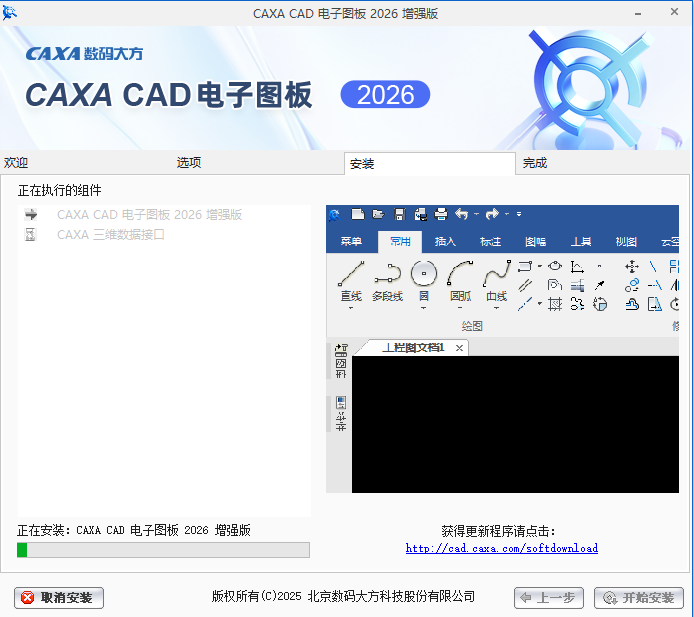Click the 图幅 tab in the preview ribbon
The width and height of the screenshot is (694, 617).
536,242
